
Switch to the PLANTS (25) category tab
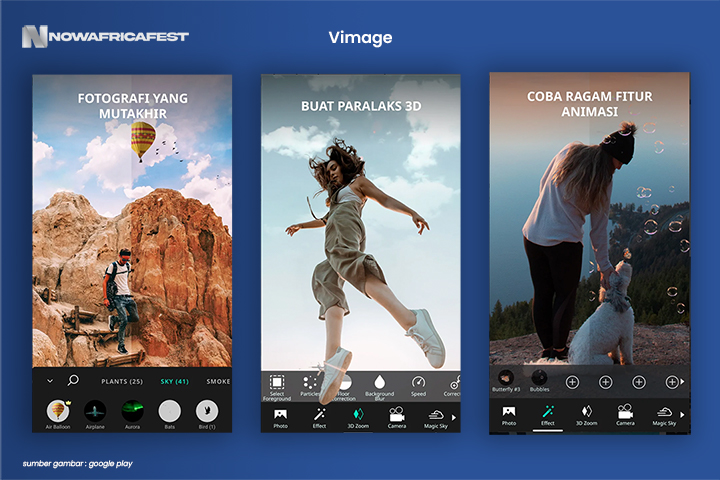tap(122, 381)
